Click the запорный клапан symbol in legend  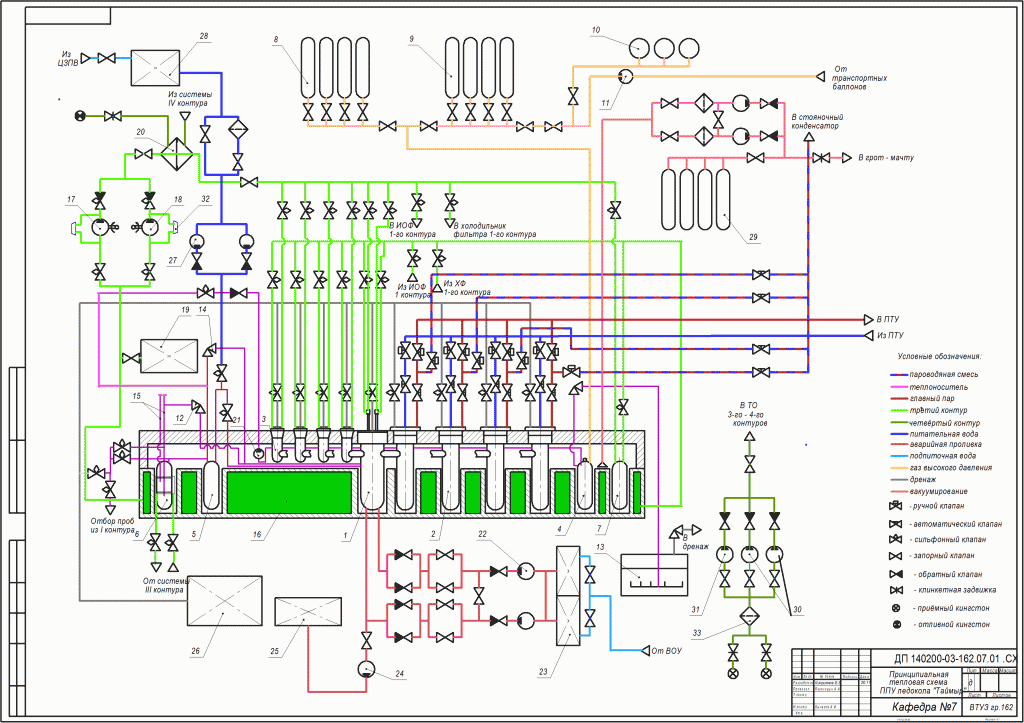click(x=895, y=556)
